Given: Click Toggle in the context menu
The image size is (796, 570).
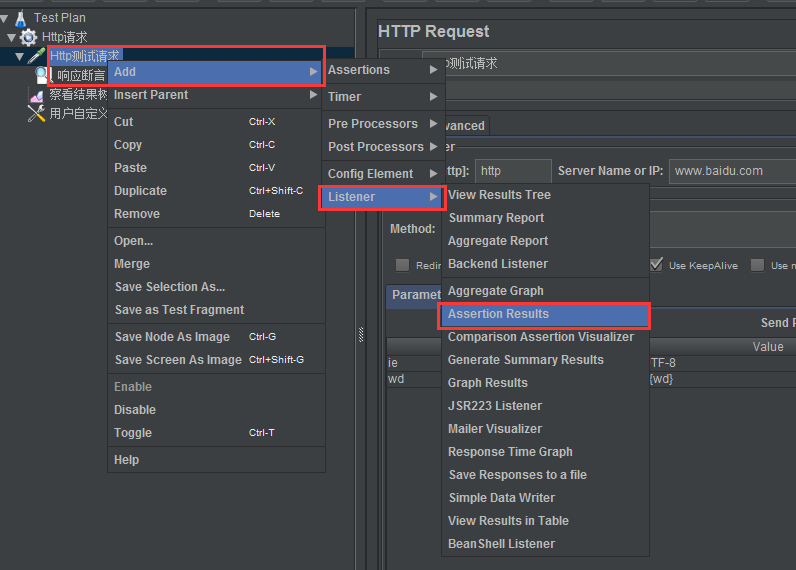Looking at the screenshot, I should (216, 433).
